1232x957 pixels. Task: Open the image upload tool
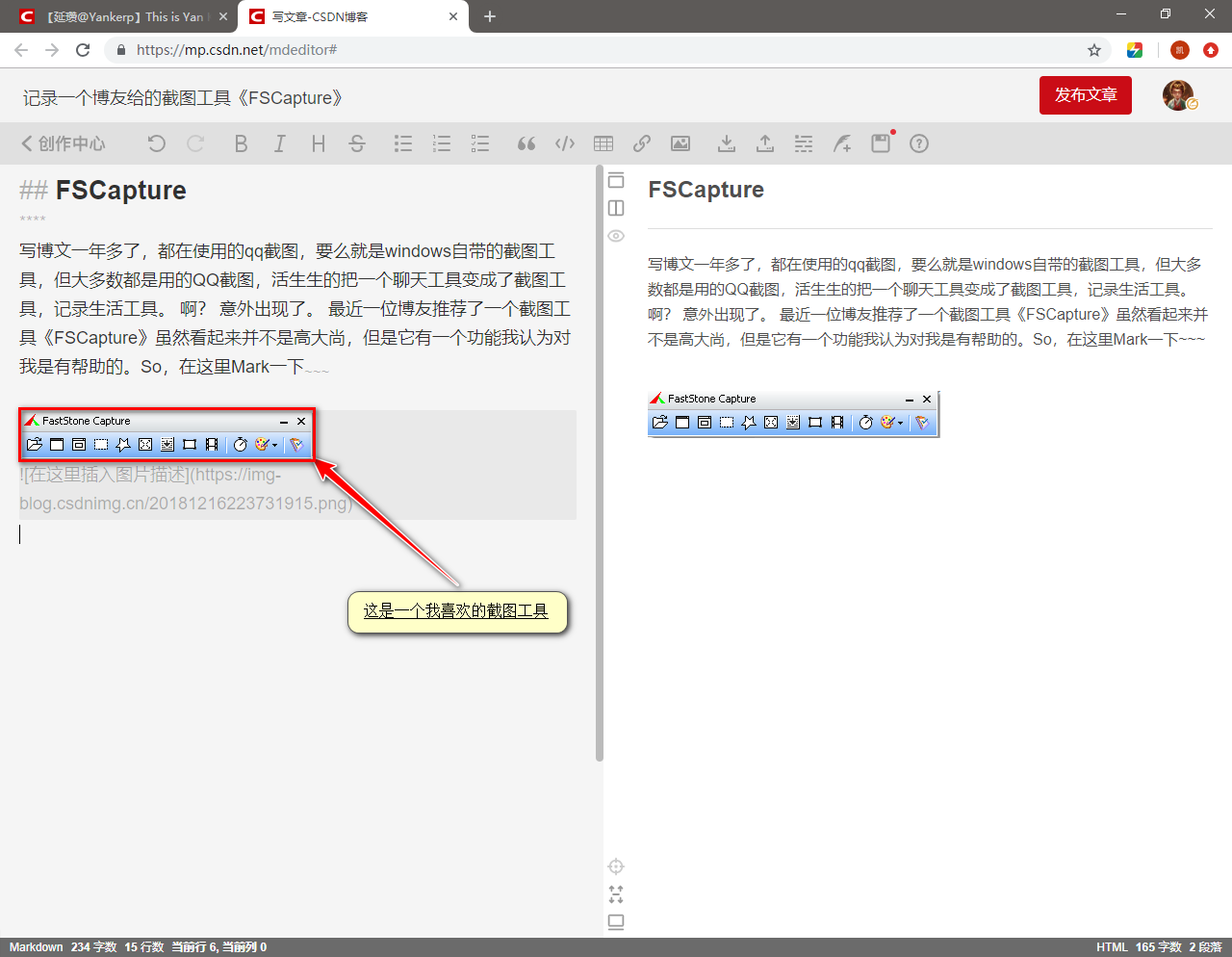coord(680,142)
